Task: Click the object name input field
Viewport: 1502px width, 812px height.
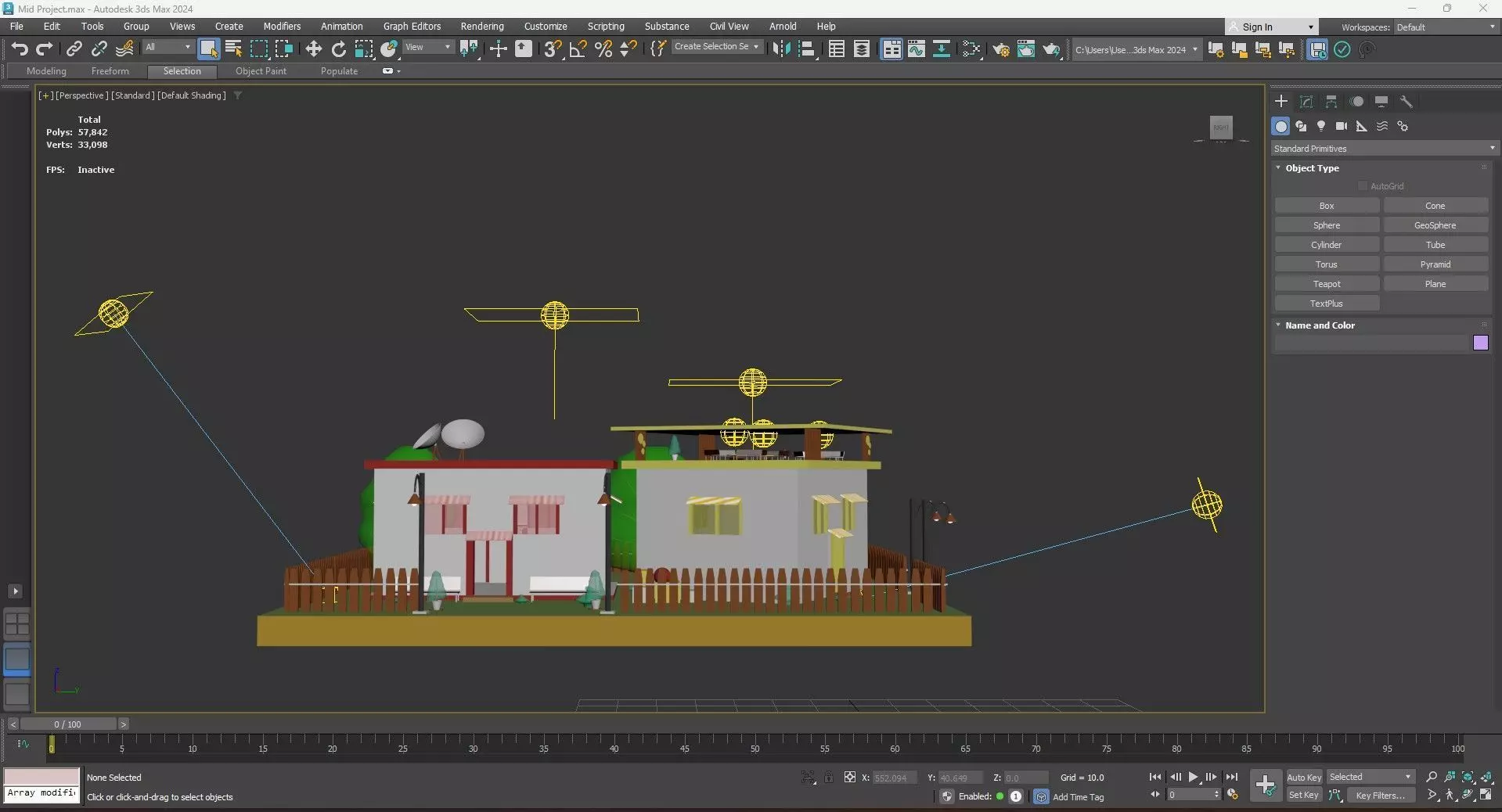Action: tap(1373, 343)
